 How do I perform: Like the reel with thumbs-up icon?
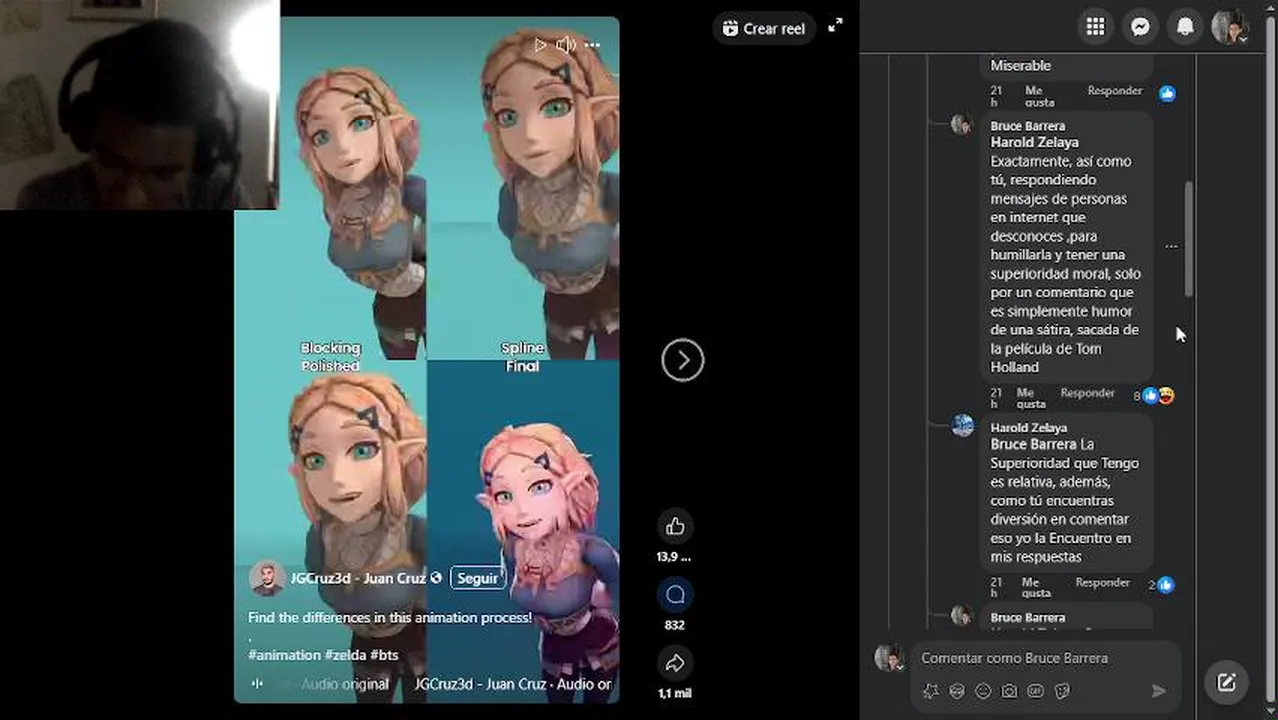pos(675,526)
